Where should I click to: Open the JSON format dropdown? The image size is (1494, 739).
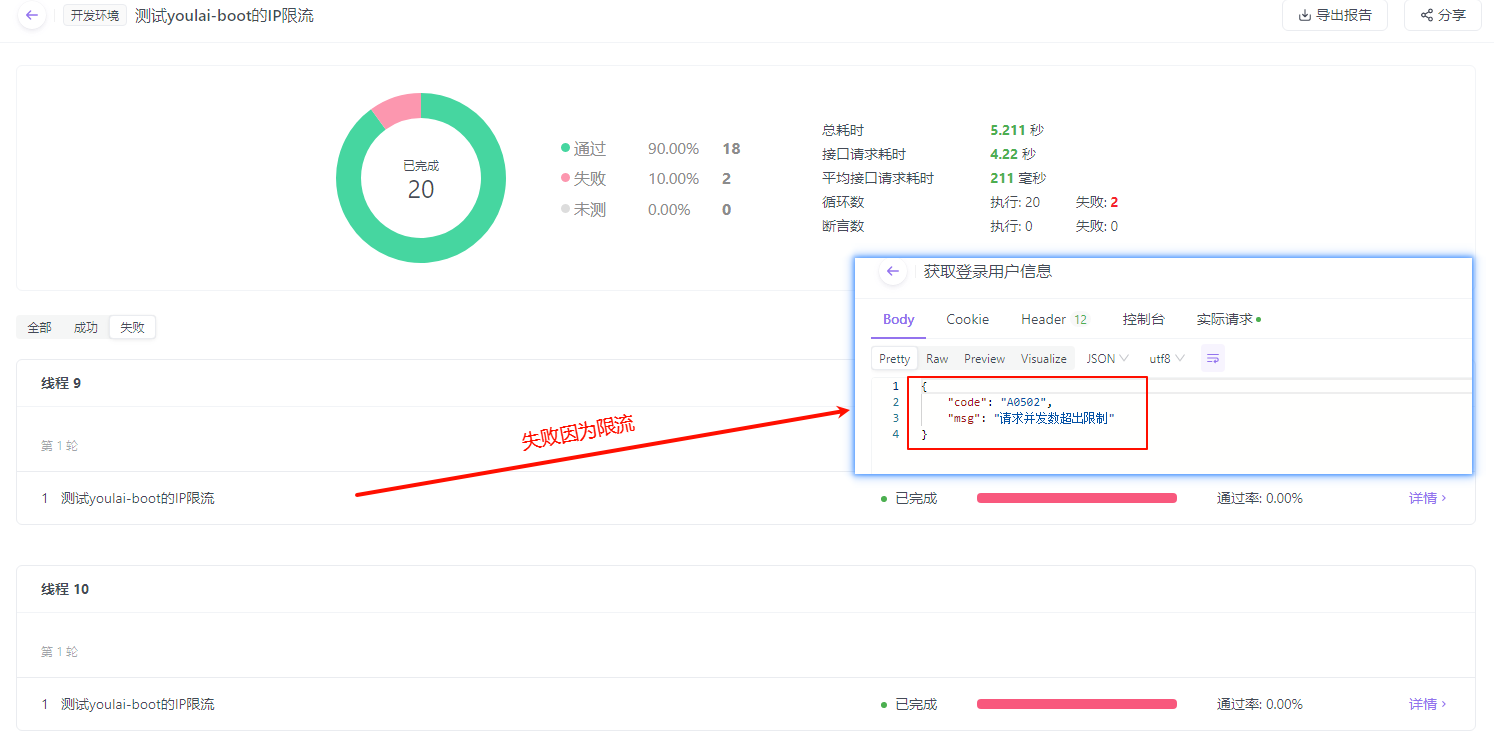click(x=1108, y=358)
